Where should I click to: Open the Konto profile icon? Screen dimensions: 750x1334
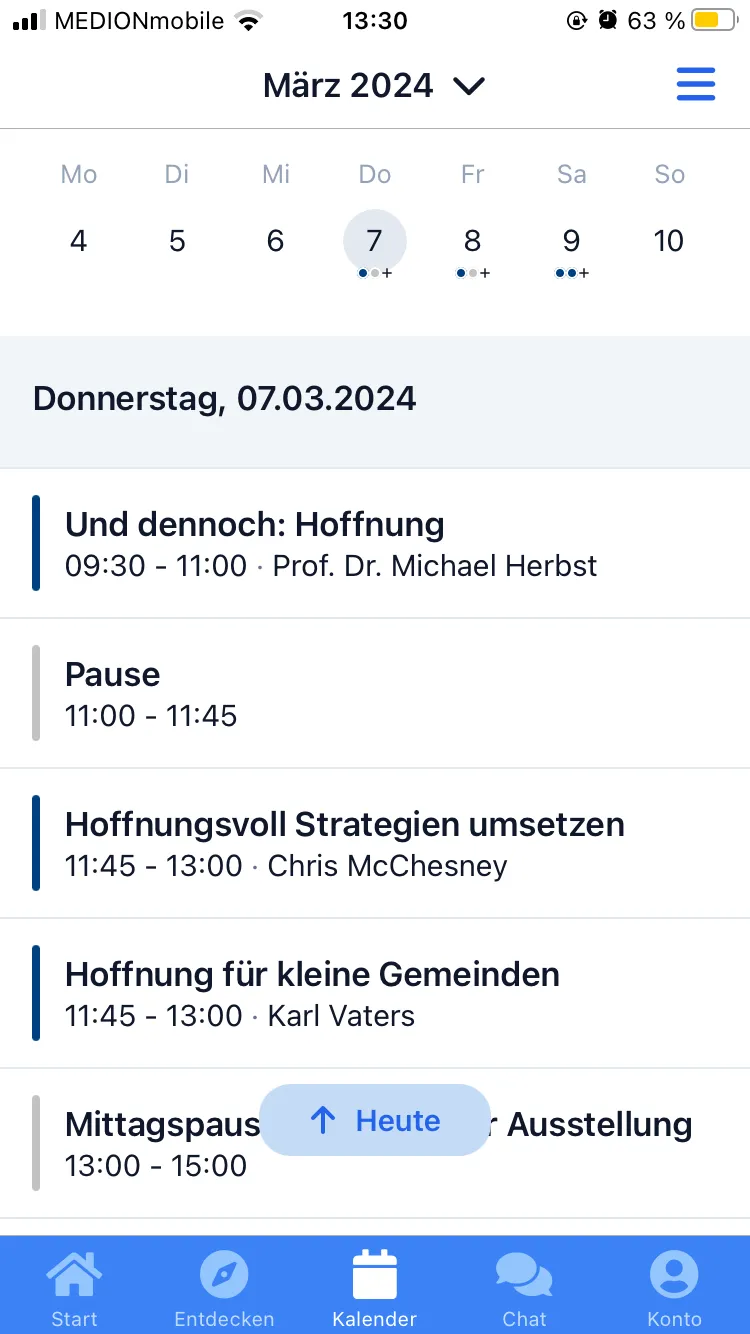[674, 1277]
